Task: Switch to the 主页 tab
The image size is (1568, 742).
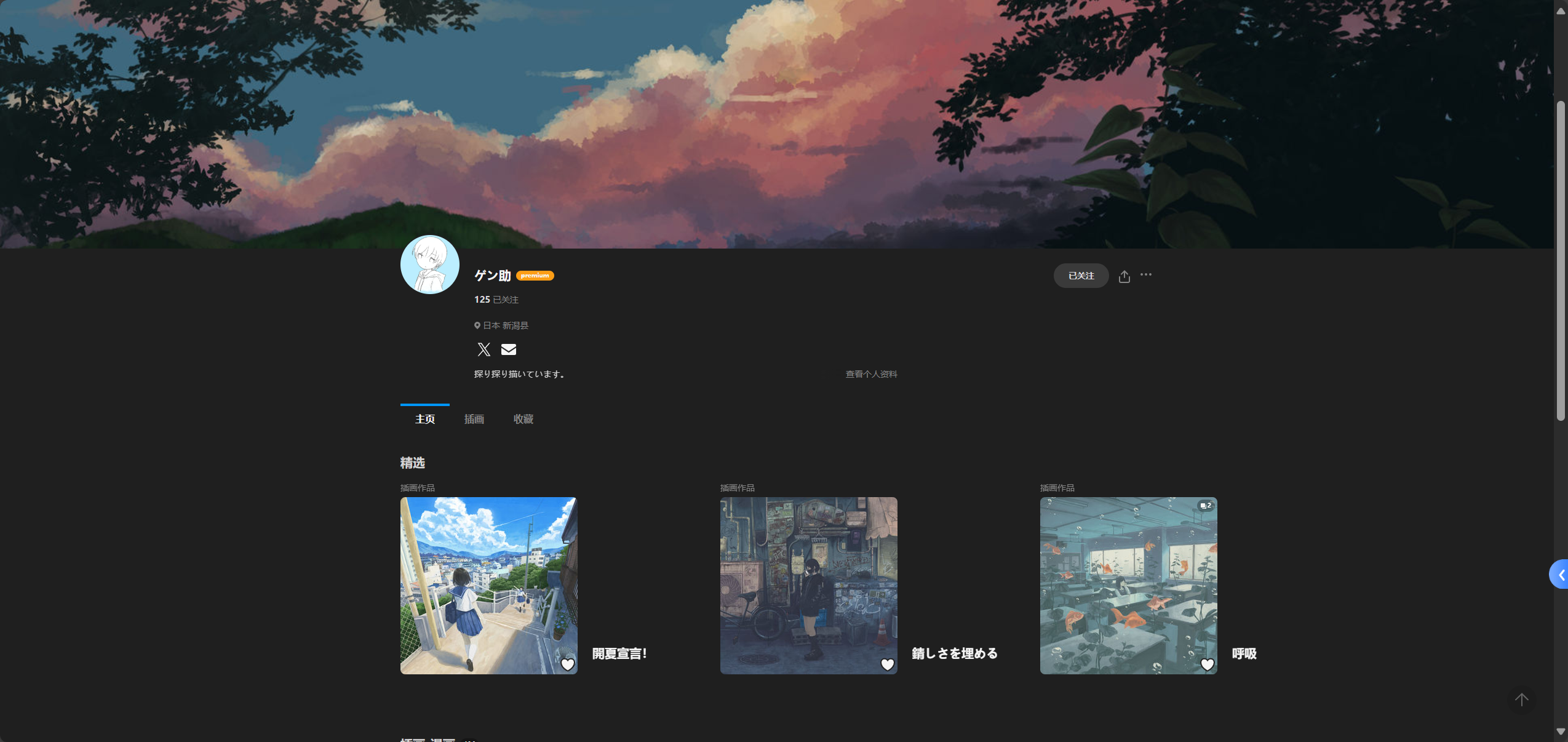Action: pos(425,419)
